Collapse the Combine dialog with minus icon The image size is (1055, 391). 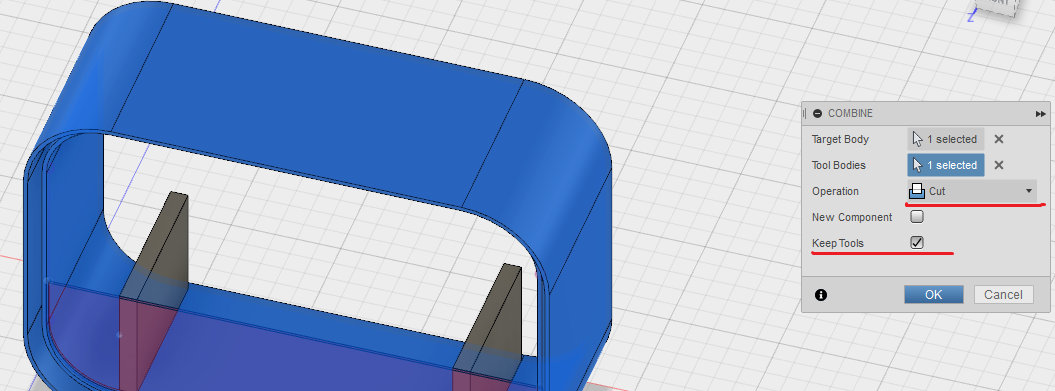pyautogui.click(x=817, y=114)
